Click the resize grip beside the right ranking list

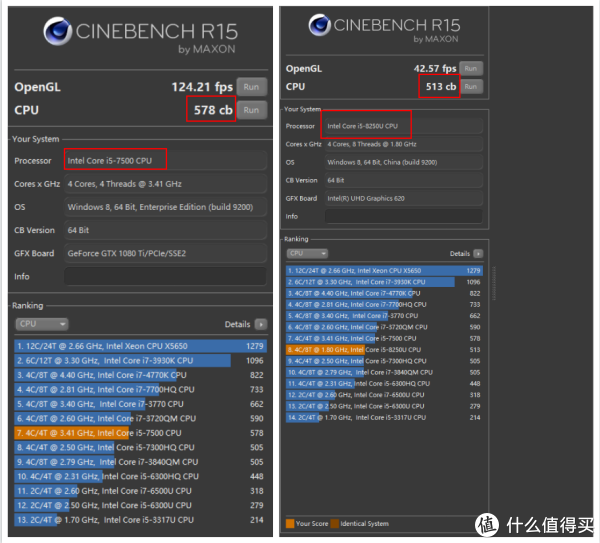click(494, 283)
